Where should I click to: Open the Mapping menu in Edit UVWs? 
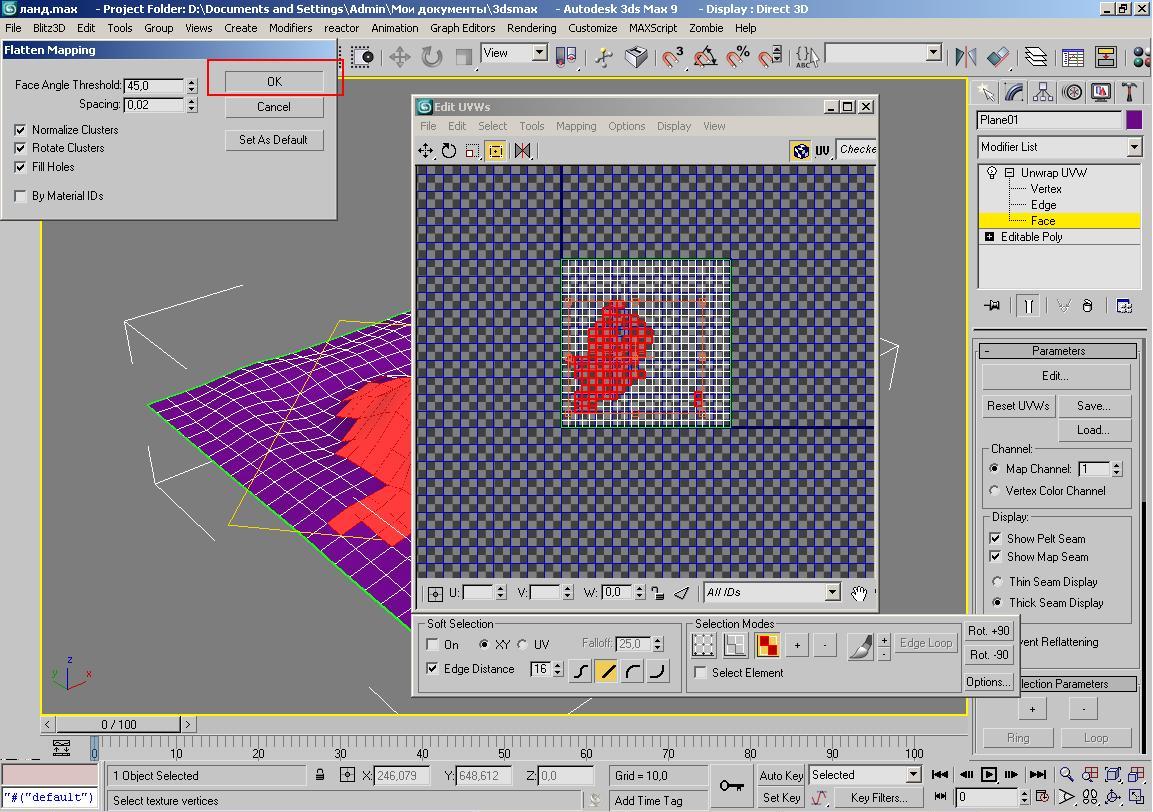coord(575,126)
